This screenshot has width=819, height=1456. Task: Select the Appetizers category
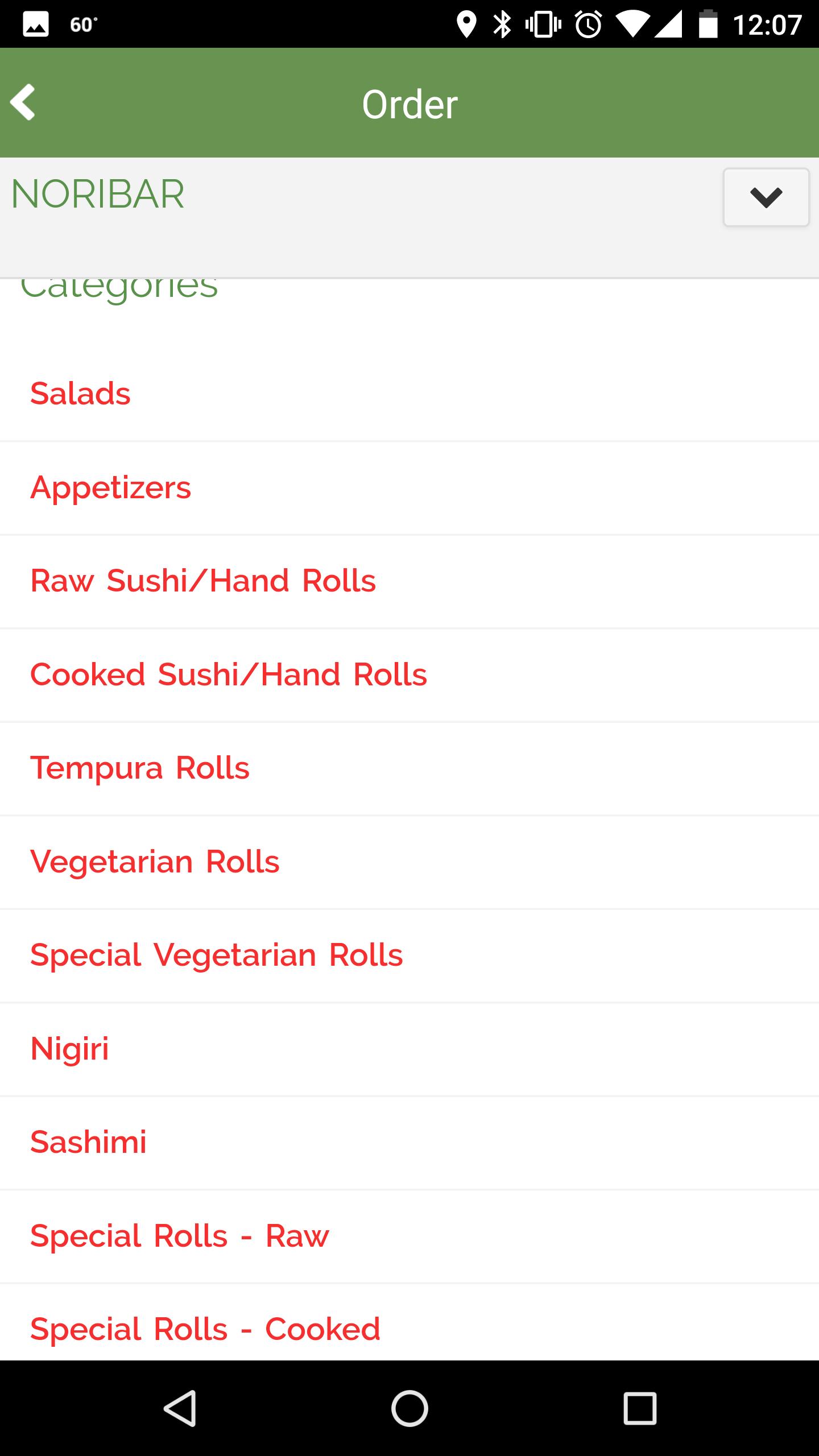coord(111,488)
